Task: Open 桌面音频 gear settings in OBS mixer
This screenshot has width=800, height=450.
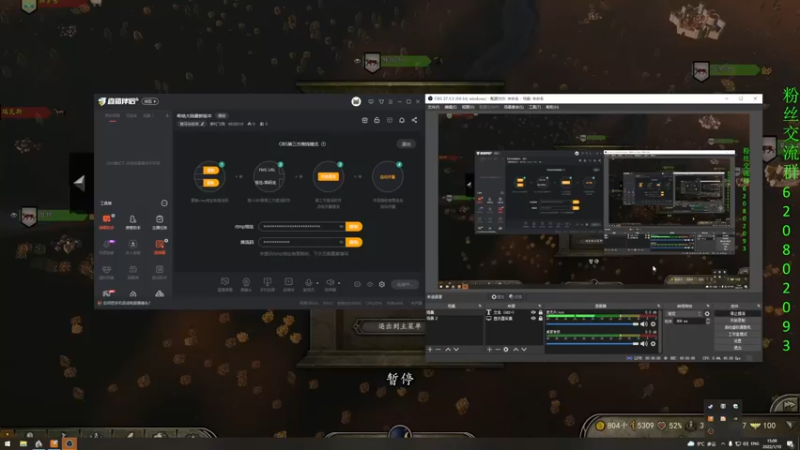Action: (x=653, y=343)
